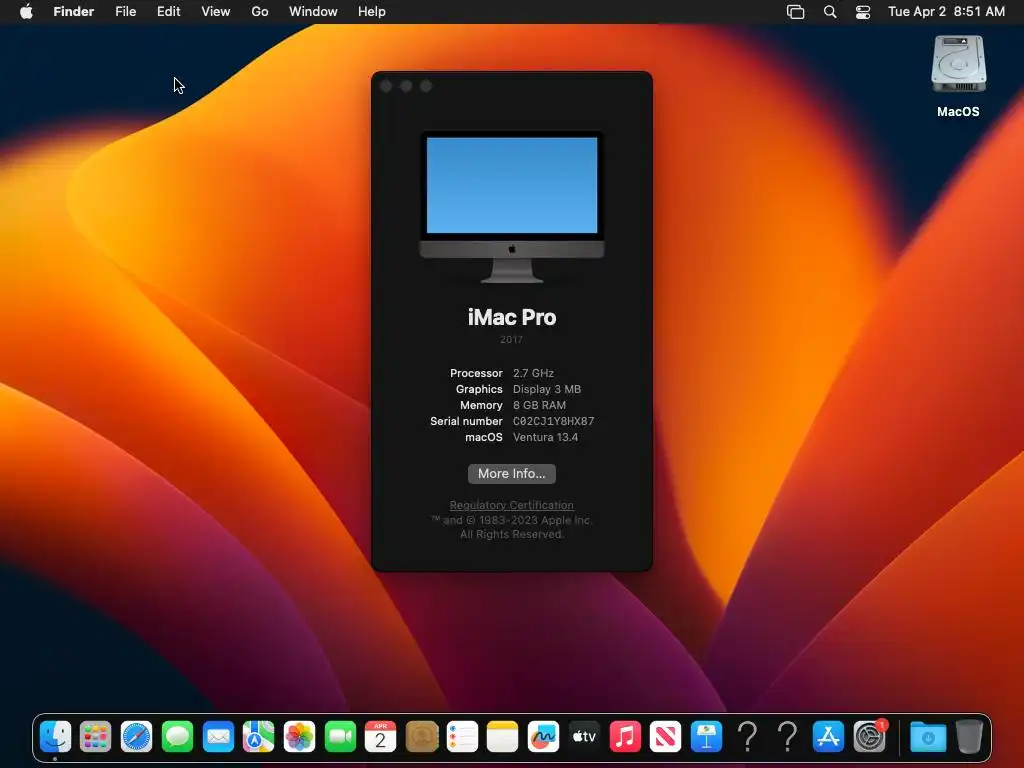
Task: Click the iMac Pro title text
Action: click(x=512, y=317)
